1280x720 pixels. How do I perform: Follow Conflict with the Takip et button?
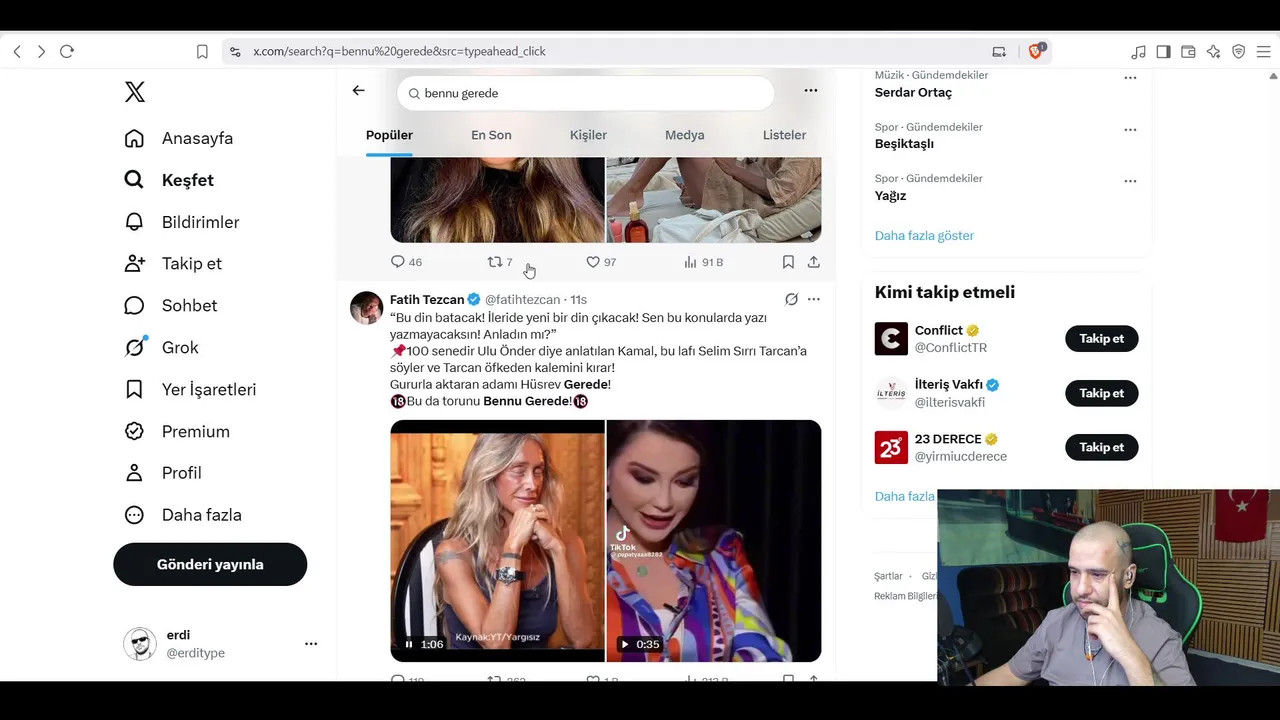coord(1102,339)
